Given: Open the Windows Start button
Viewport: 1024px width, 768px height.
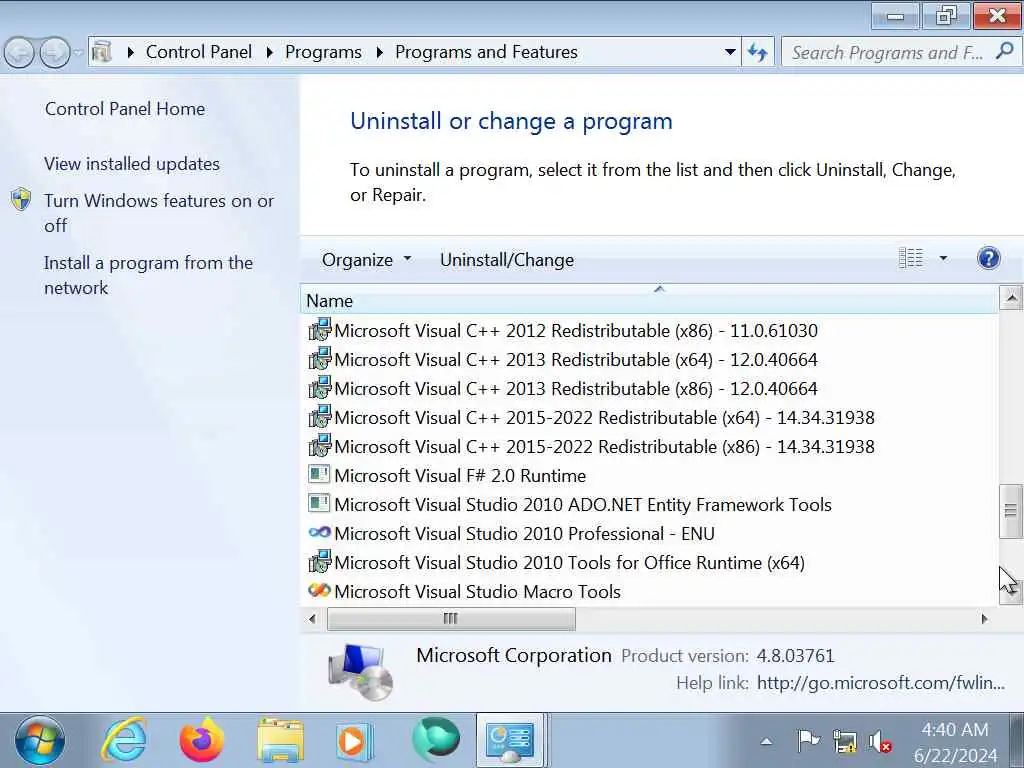Looking at the screenshot, I should click(x=40, y=741).
